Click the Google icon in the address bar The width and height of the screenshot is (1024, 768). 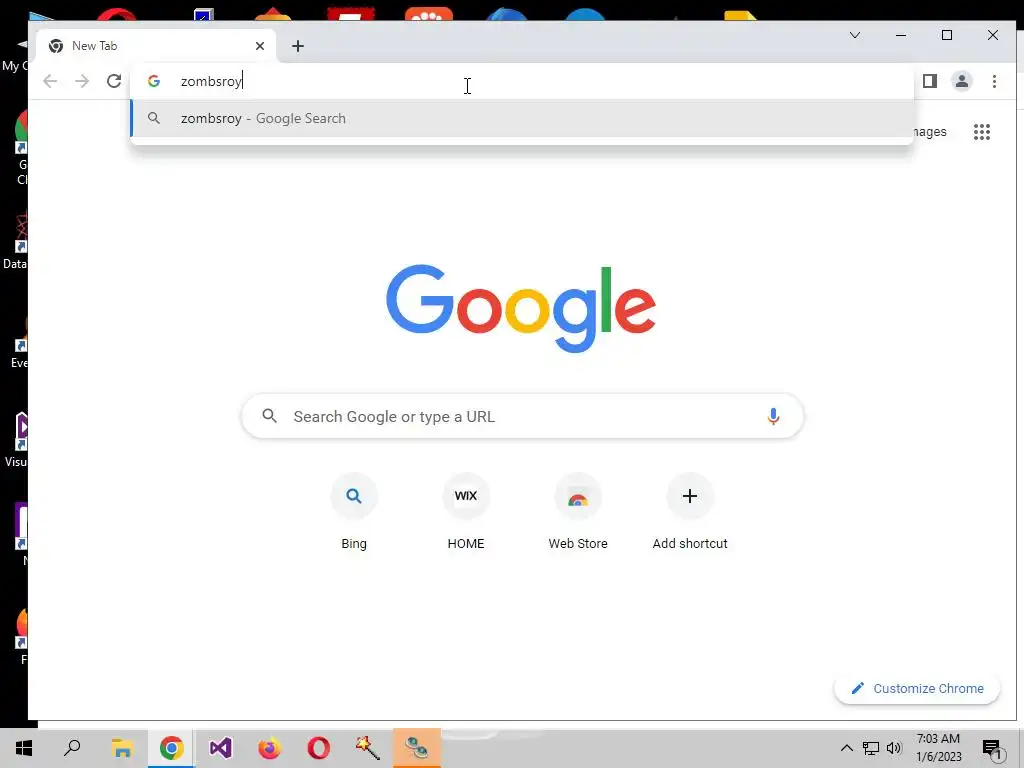click(154, 81)
